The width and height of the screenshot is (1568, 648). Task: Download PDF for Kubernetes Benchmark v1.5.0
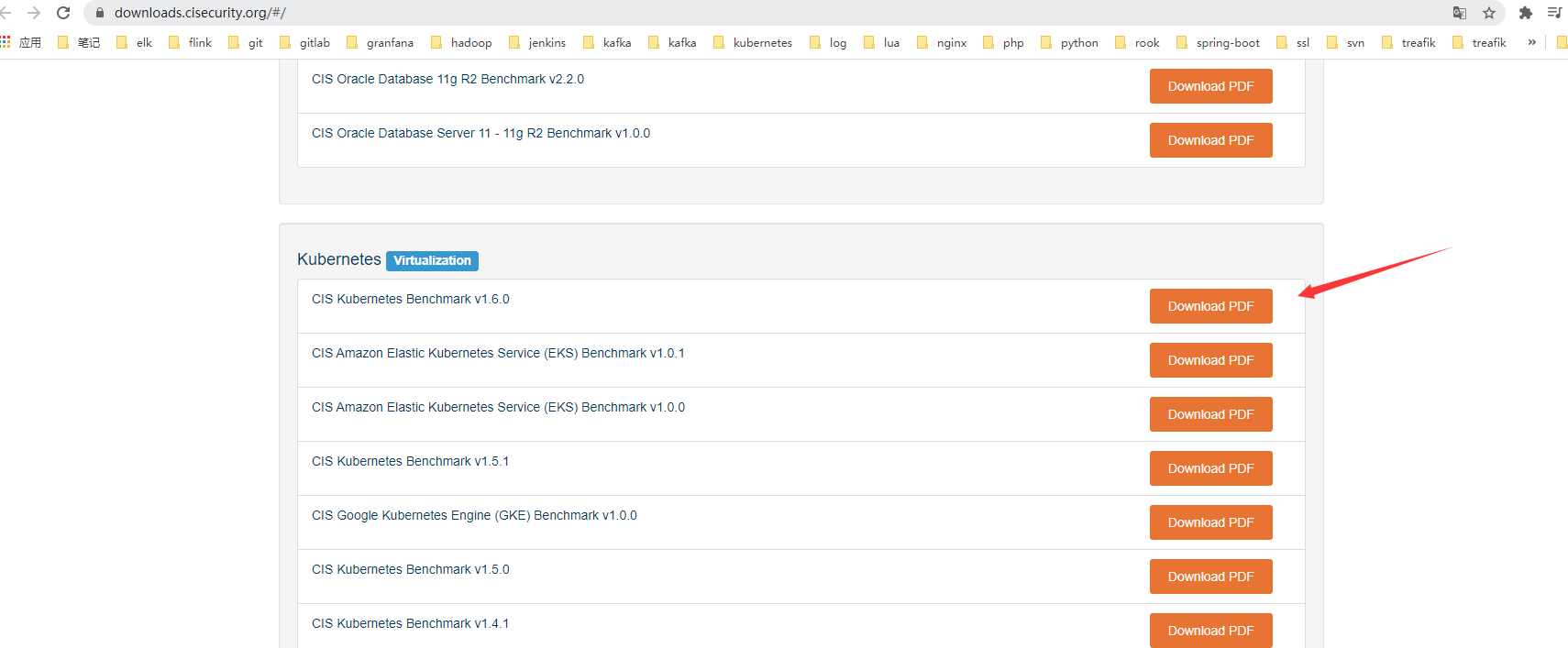[1210, 577]
